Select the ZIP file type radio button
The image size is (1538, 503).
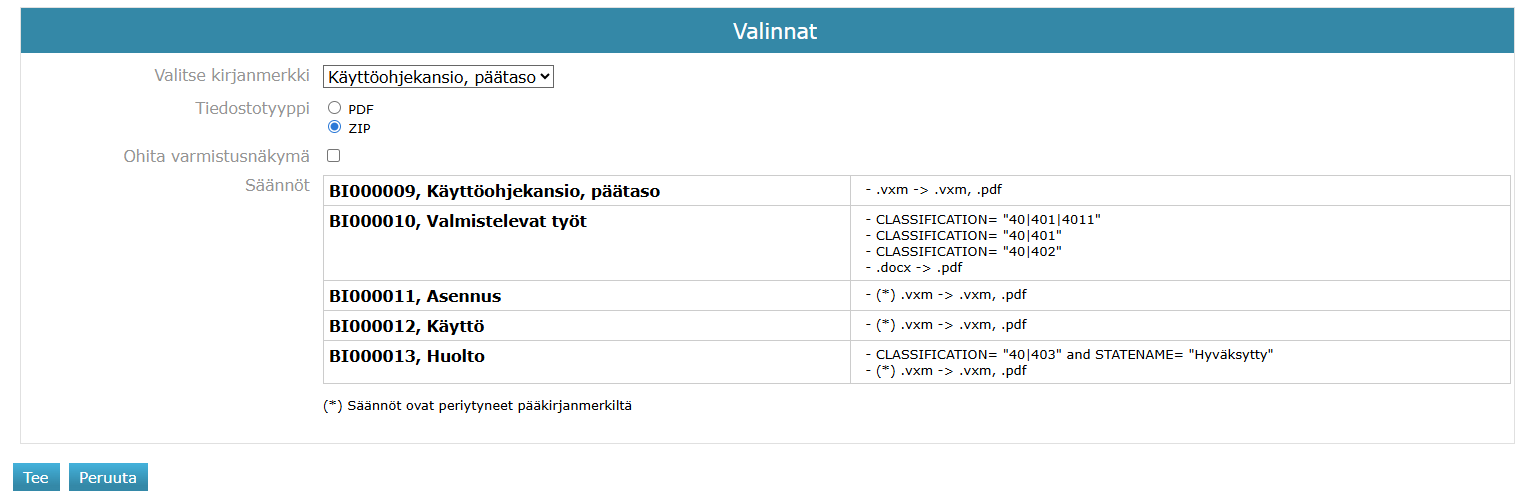tap(335, 127)
